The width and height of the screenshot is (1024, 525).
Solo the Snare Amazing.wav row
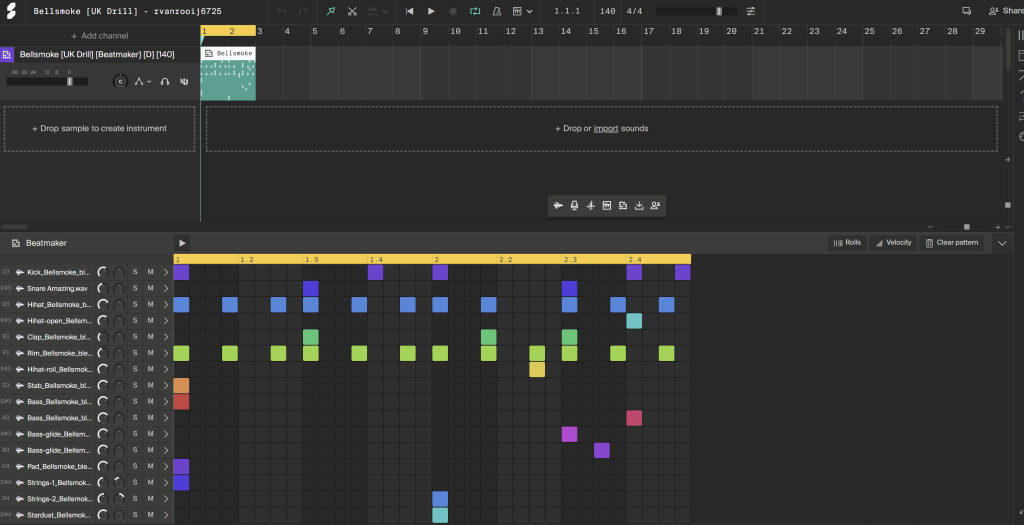[x=135, y=288]
